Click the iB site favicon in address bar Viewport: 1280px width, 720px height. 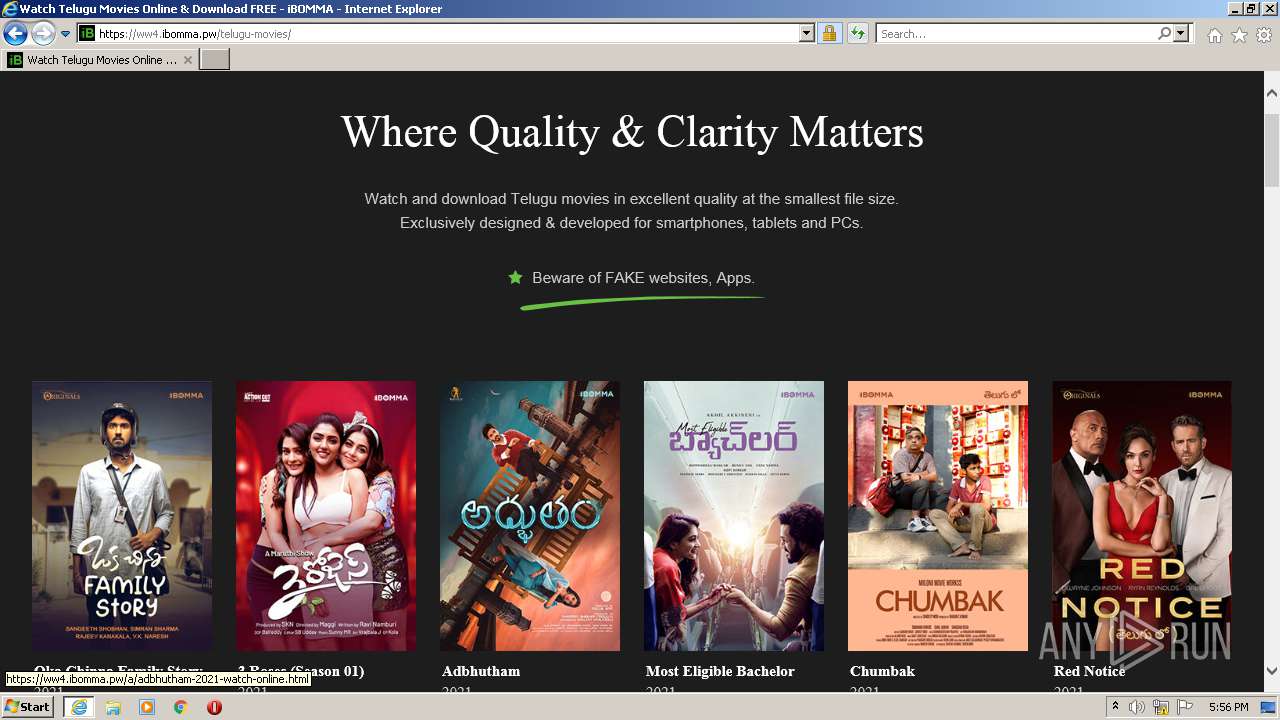click(87, 34)
